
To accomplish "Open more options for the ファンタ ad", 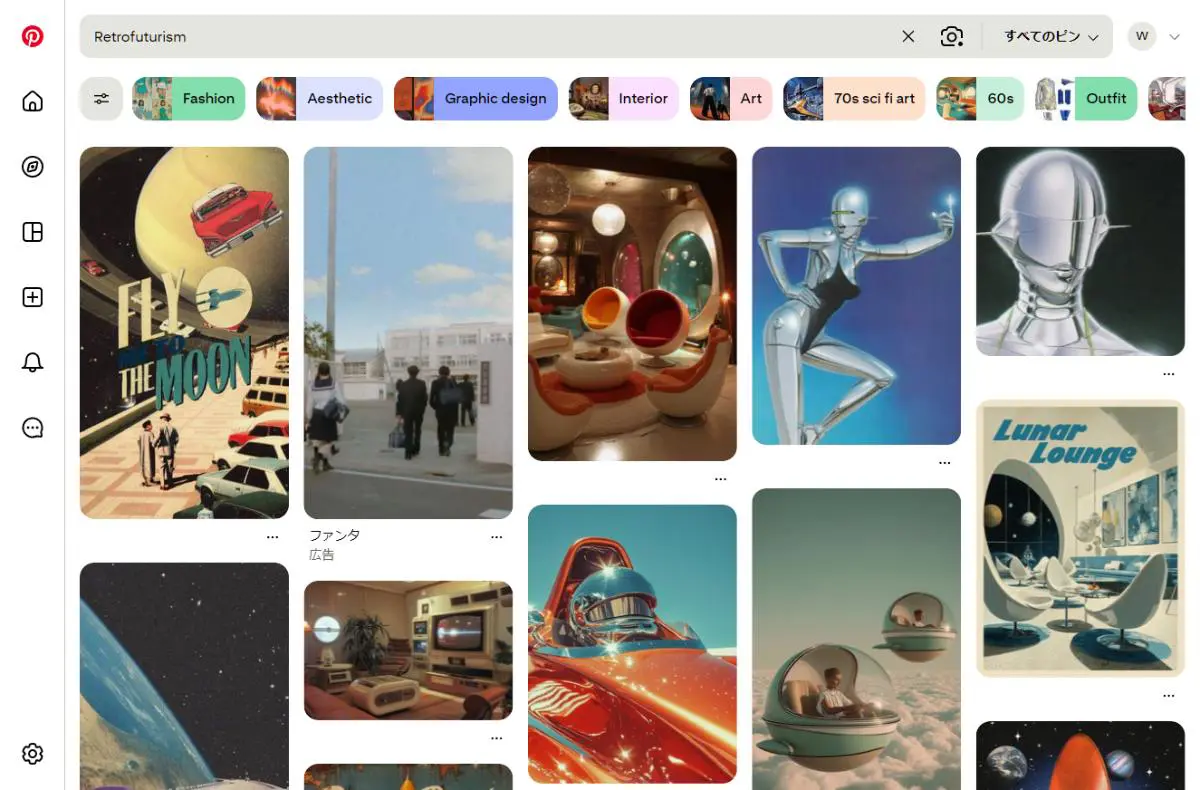I will (497, 537).
